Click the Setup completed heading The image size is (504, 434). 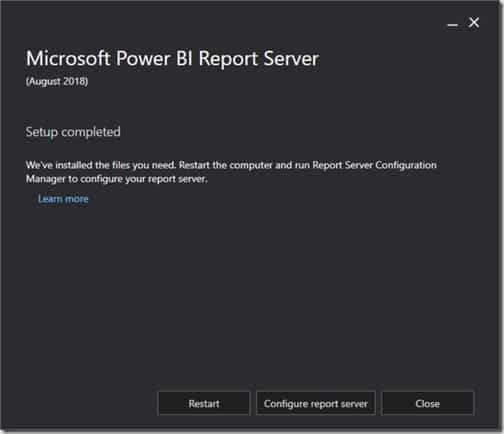[x=73, y=132]
